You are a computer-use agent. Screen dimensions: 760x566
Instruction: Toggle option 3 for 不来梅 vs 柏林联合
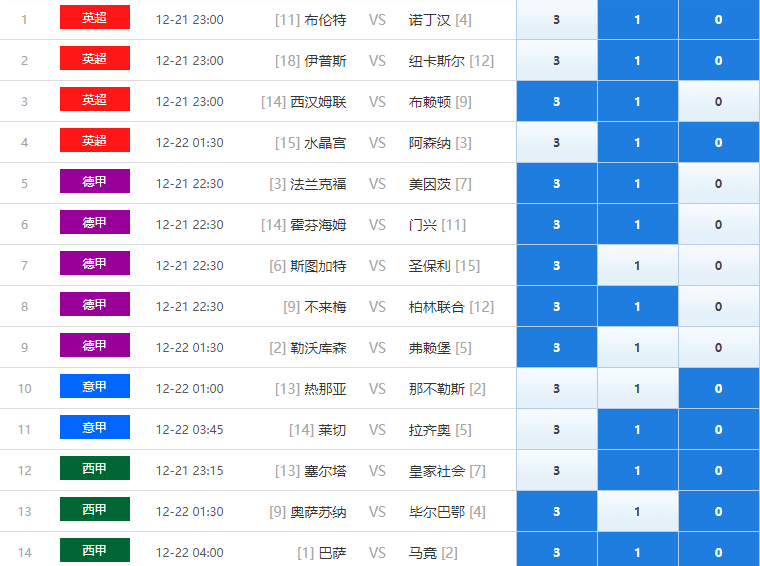pos(557,306)
